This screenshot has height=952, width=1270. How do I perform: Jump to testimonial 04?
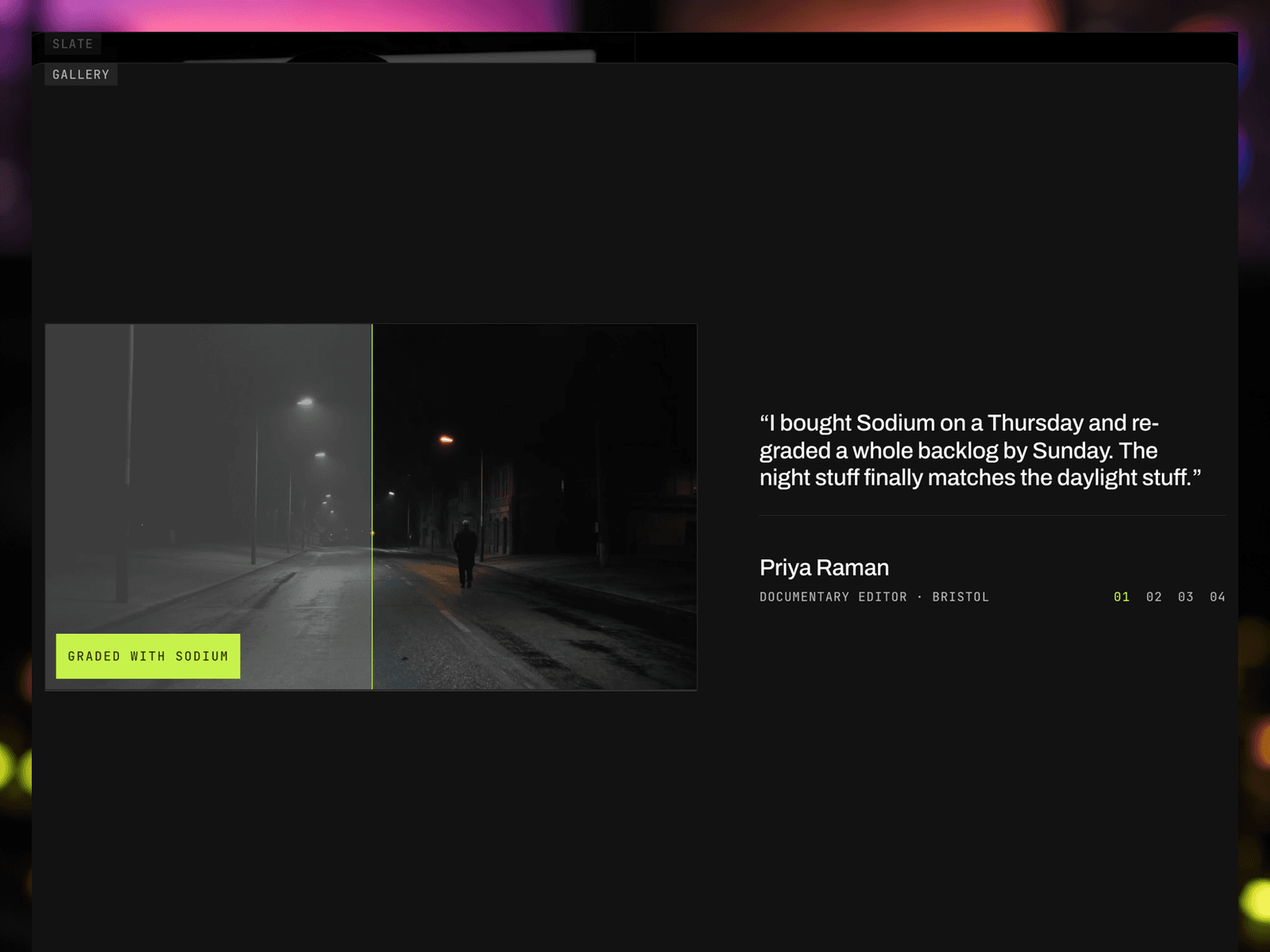(x=1217, y=597)
